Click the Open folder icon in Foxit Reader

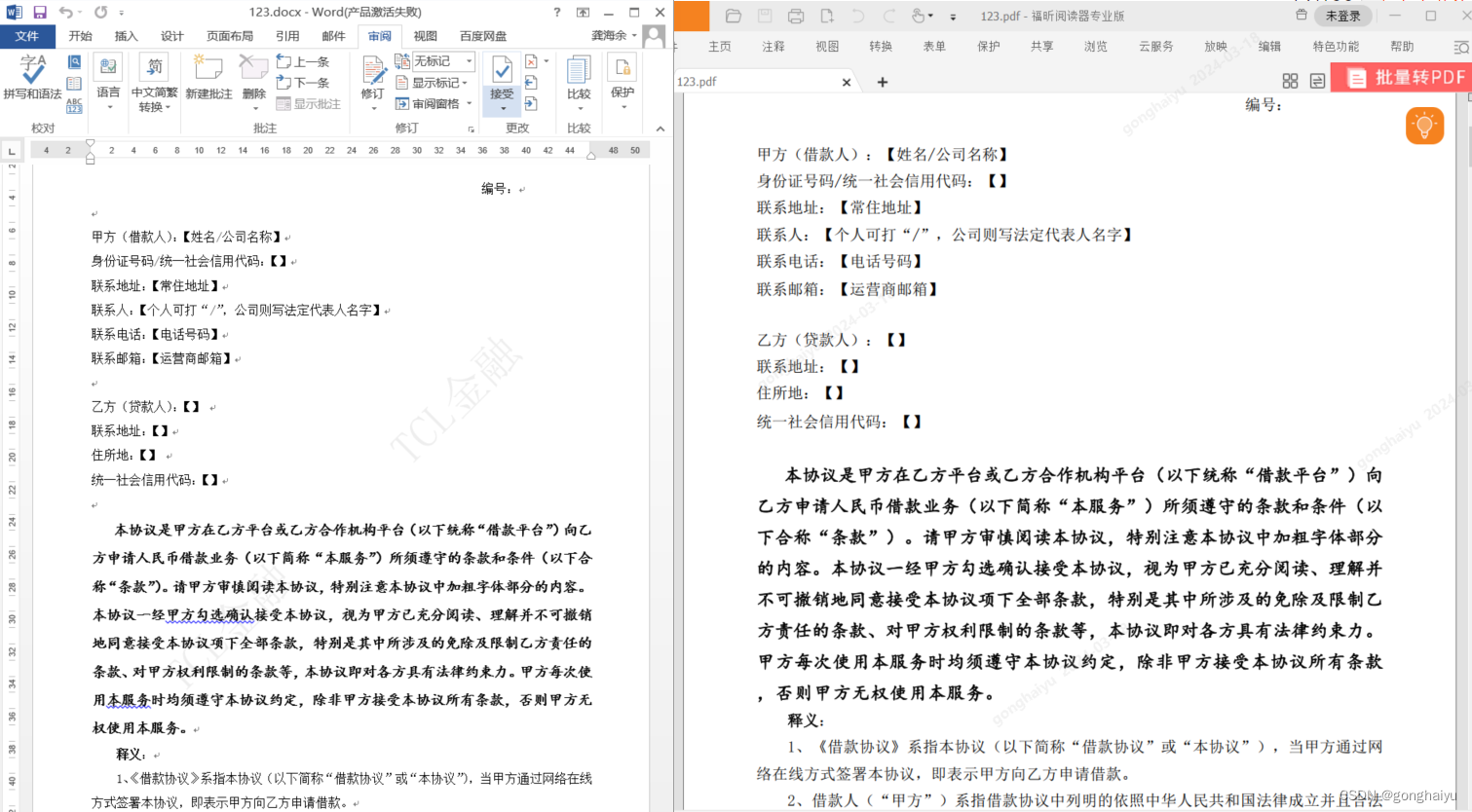pyautogui.click(x=734, y=16)
